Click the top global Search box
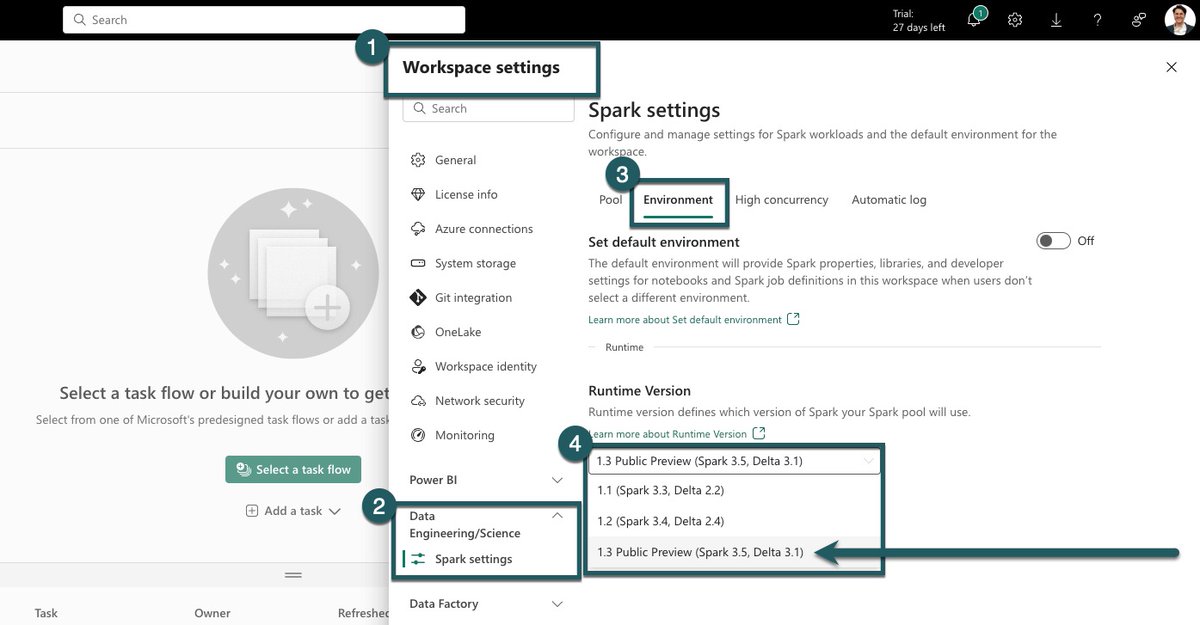Viewport: 1200px width, 625px height. [264, 20]
